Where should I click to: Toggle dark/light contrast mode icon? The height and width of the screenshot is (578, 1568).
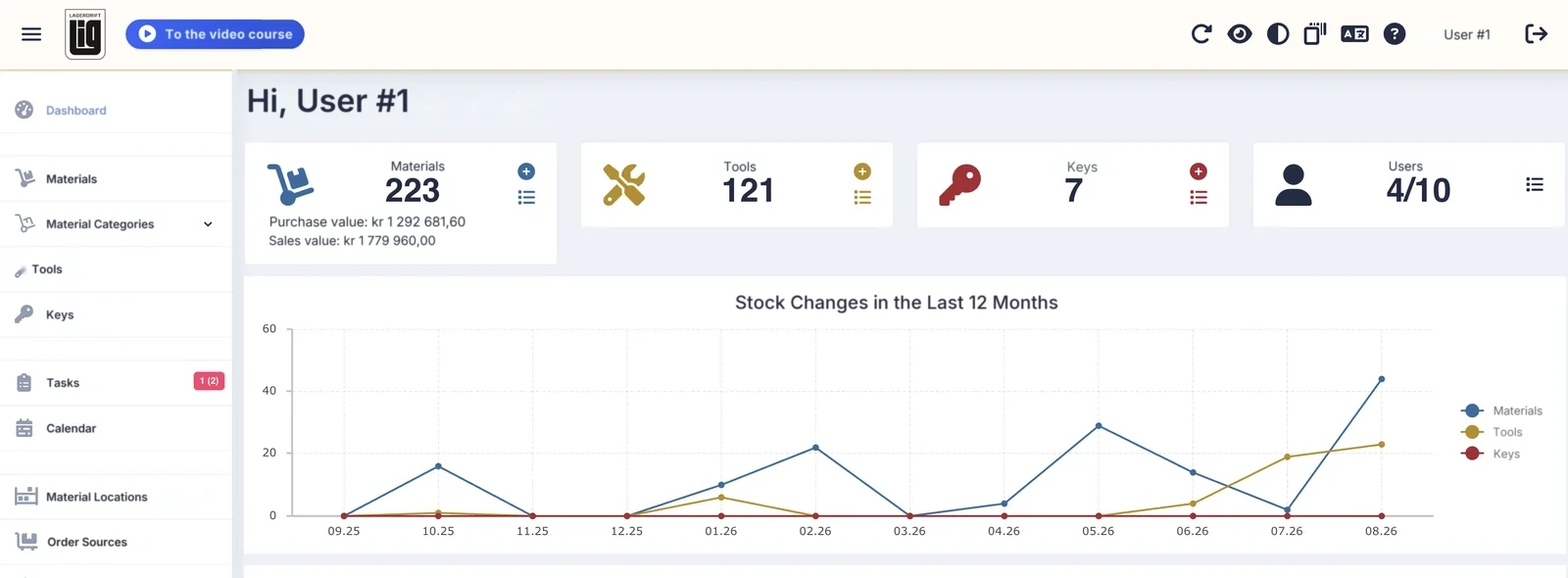pyautogui.click(x=1278, y=34)
